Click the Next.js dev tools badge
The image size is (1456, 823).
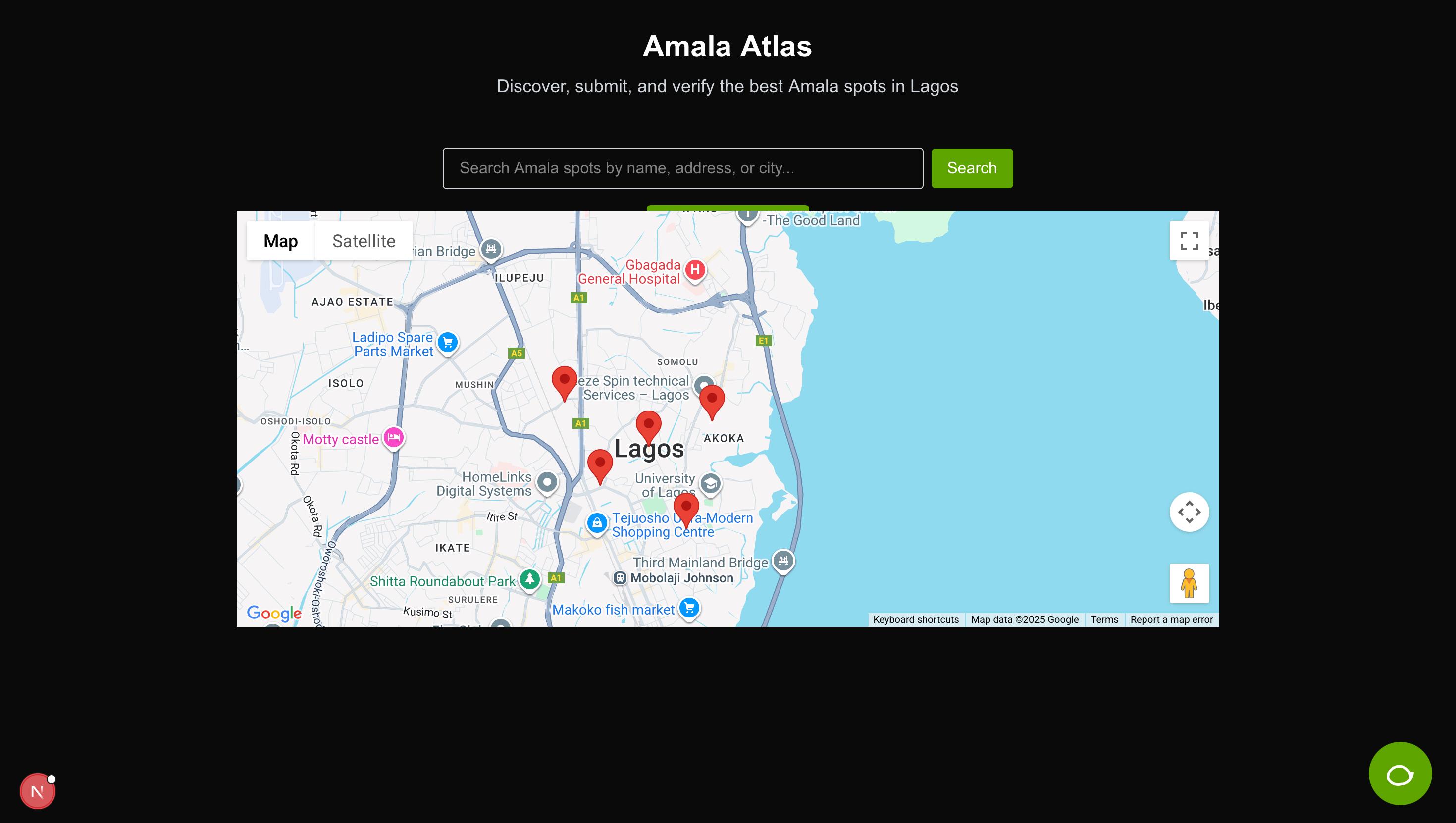[37, 791]
